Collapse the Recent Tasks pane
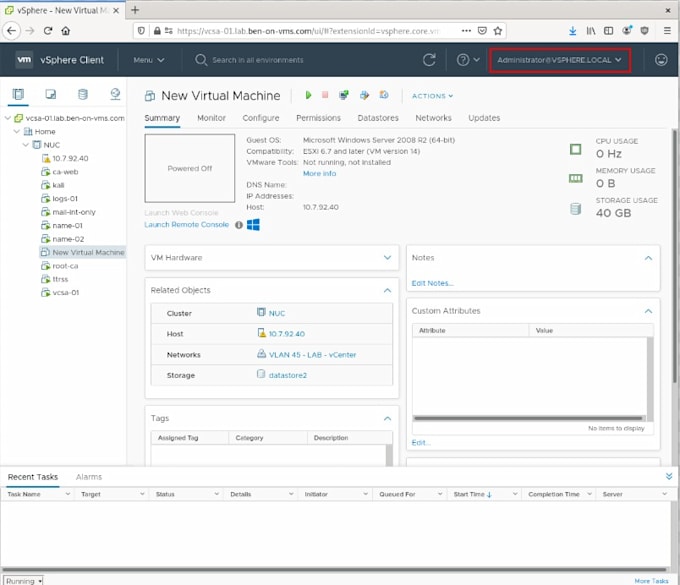 pos(669,476)
